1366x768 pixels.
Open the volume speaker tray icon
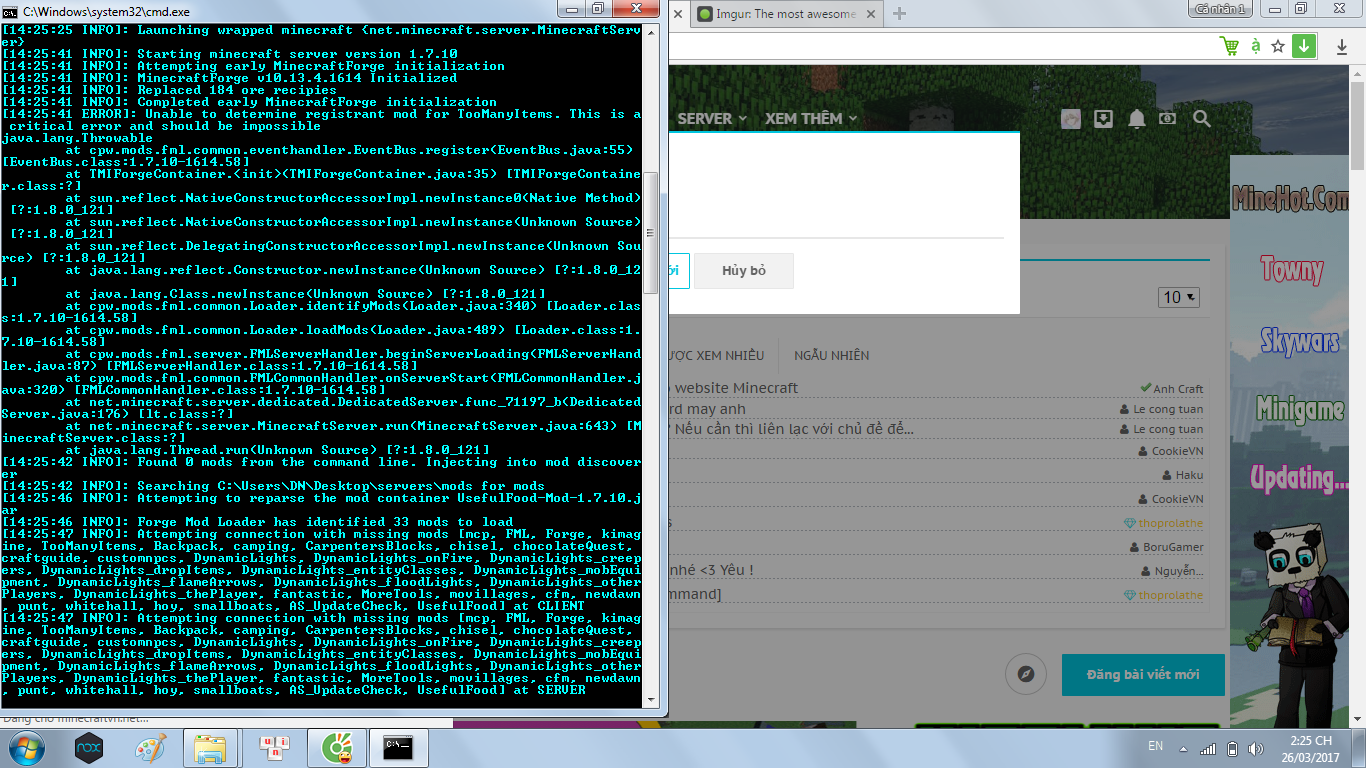[1254, 748]
